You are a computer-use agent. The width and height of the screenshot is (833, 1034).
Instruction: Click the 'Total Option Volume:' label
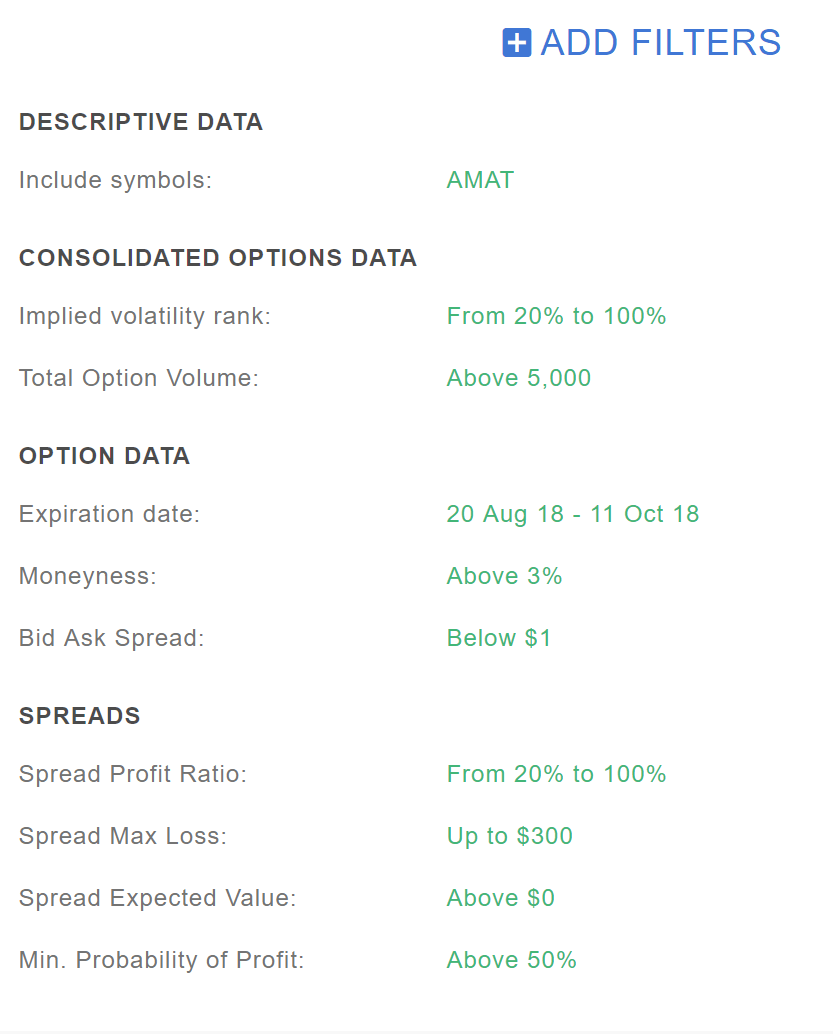click(138, 378)
